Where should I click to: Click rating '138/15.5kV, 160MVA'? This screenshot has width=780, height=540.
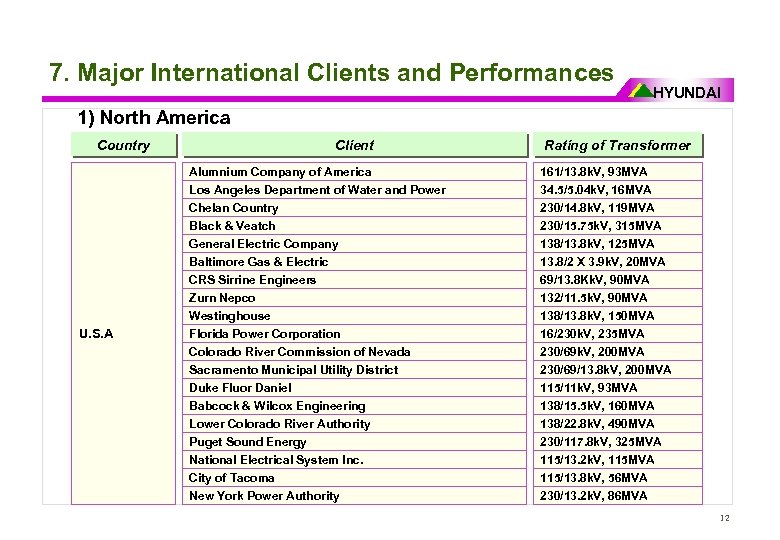(x=618, y=405)
